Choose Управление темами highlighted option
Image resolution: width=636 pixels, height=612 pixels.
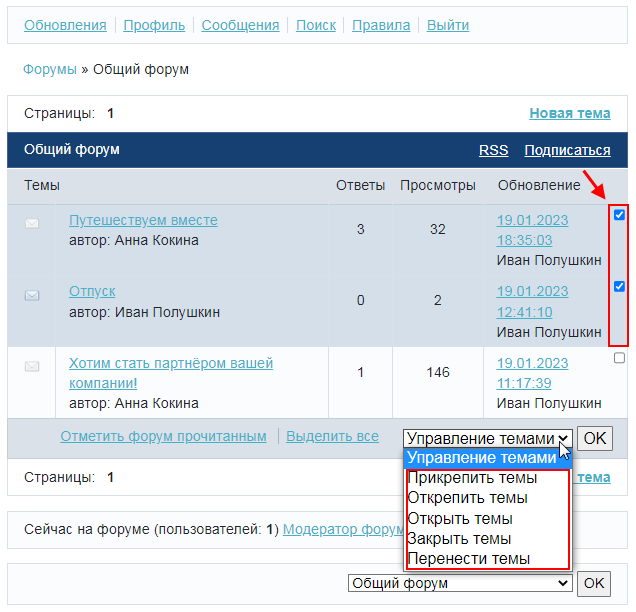click(x=488, y=458)
